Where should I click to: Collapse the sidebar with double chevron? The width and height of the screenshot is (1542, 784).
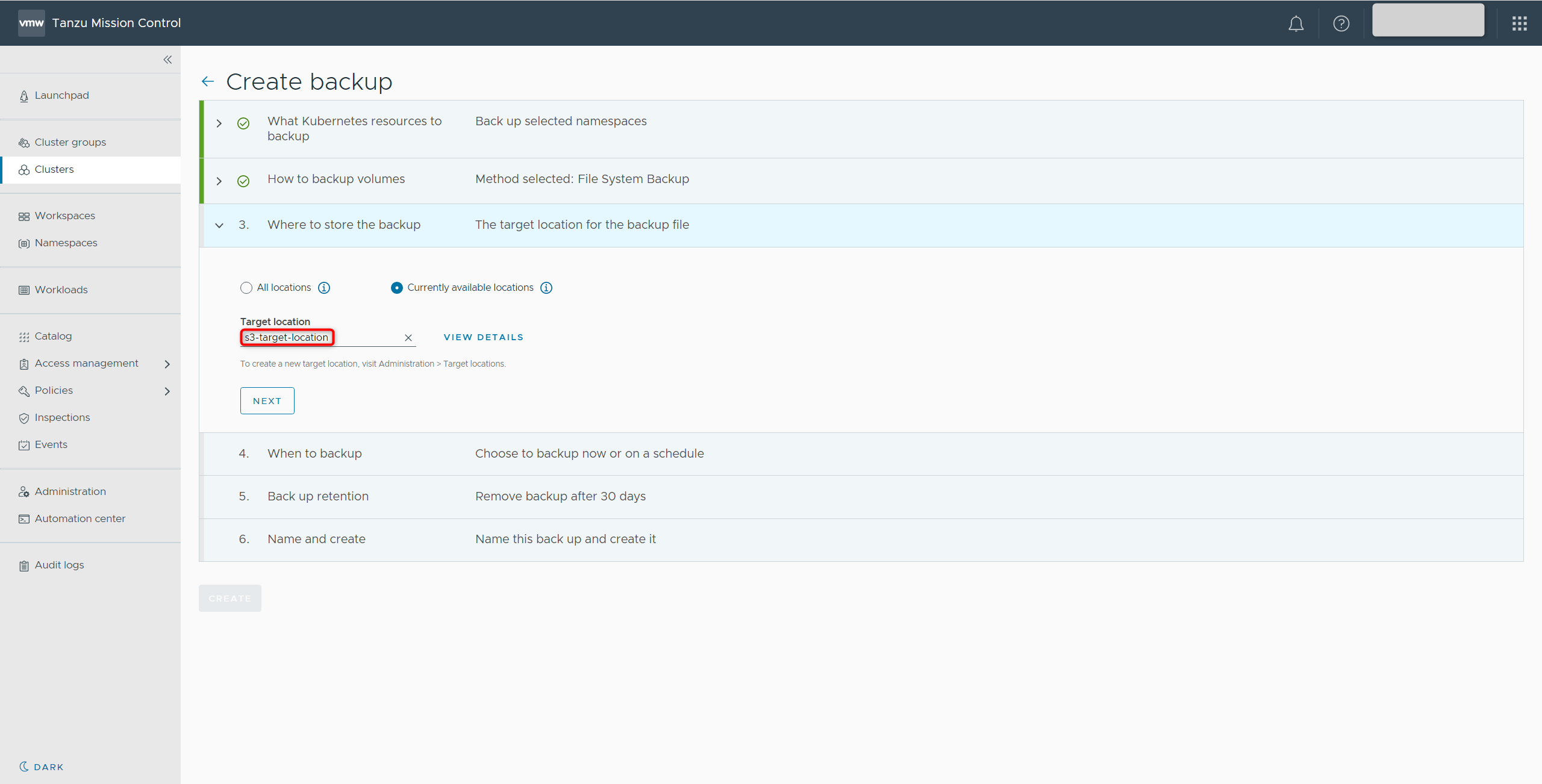point(167,60)
